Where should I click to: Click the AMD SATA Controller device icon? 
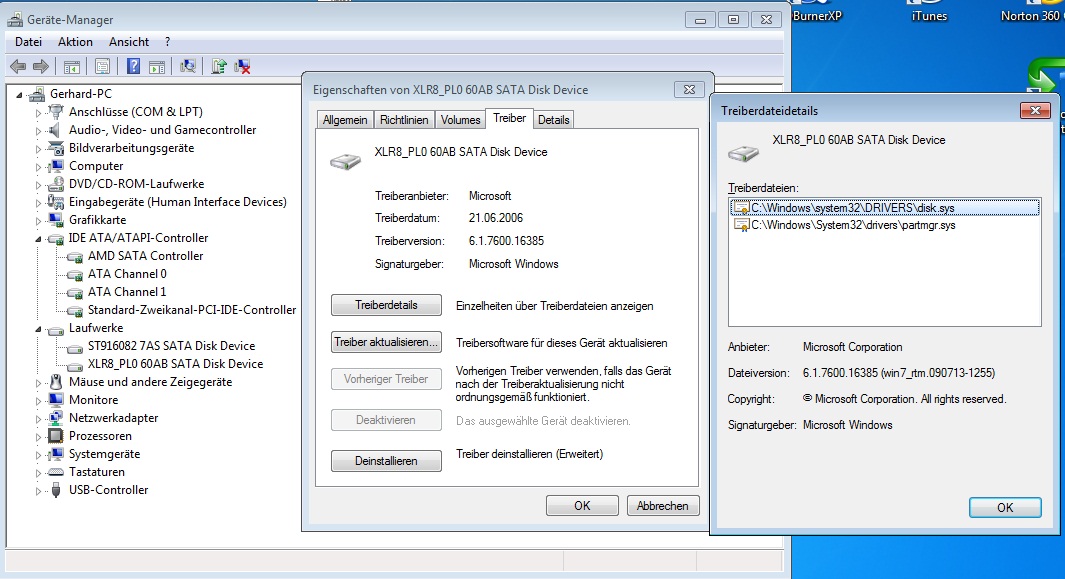[75, 256]
